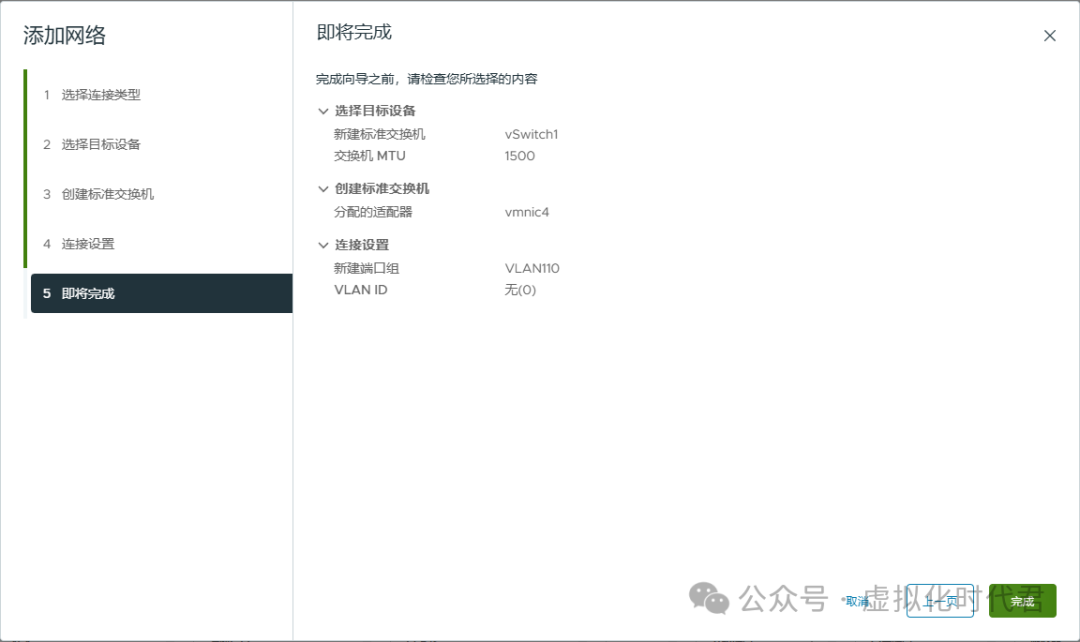
Task: Click the MTU value 1500
Action: click(520, 156)
